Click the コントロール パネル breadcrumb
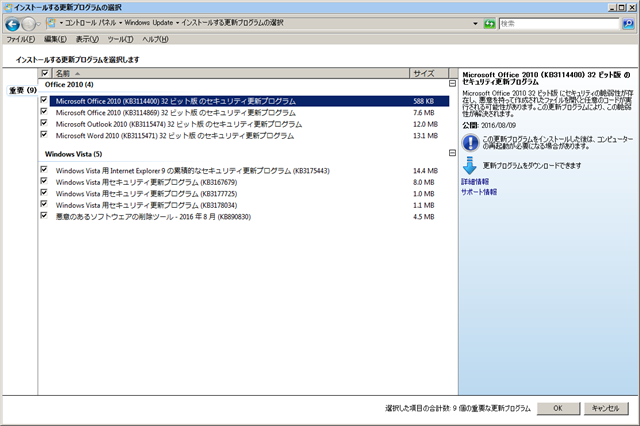The image size is (640, 426). [x=91, y=23]
